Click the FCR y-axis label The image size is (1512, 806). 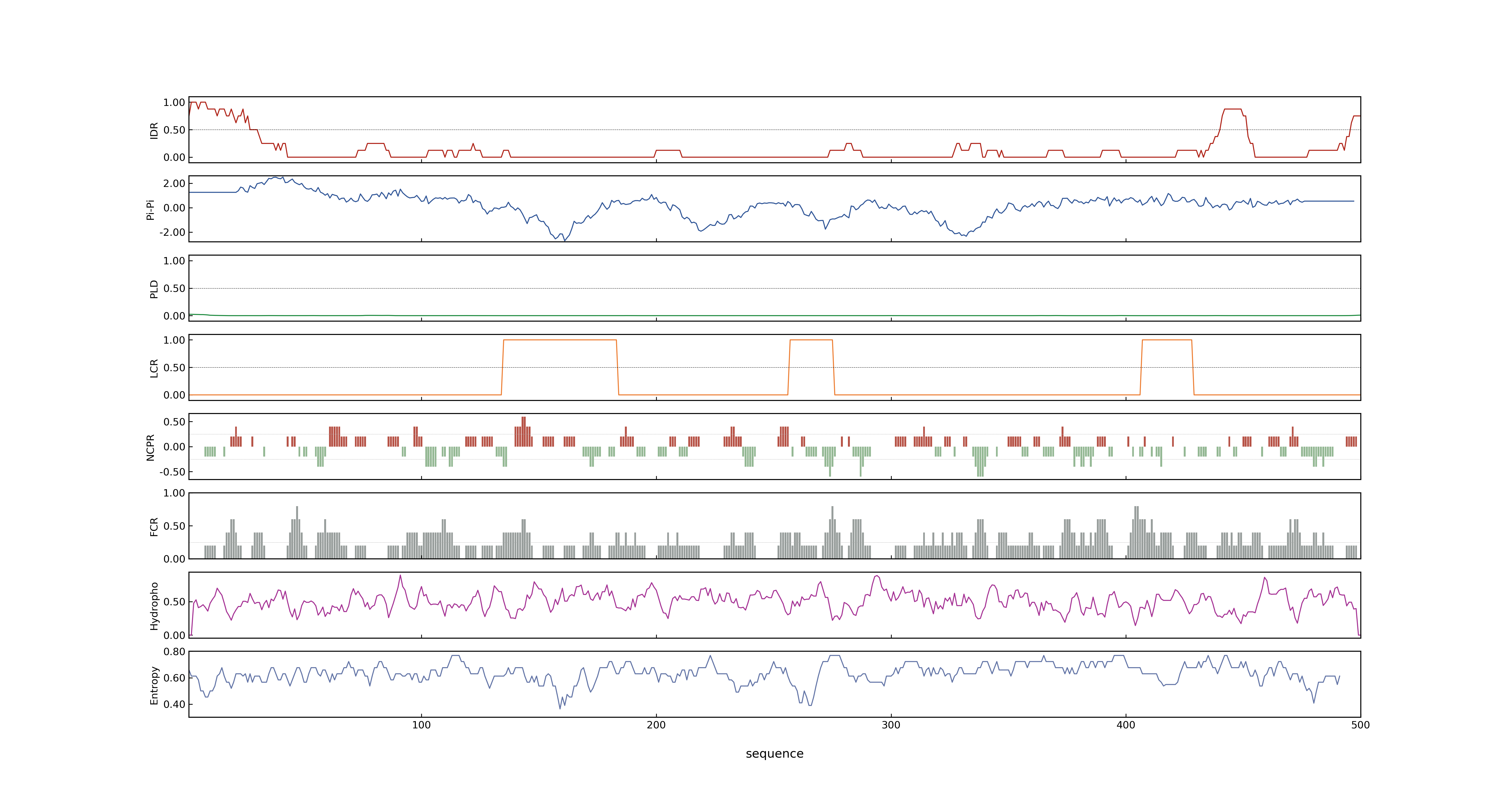[154, 526]
